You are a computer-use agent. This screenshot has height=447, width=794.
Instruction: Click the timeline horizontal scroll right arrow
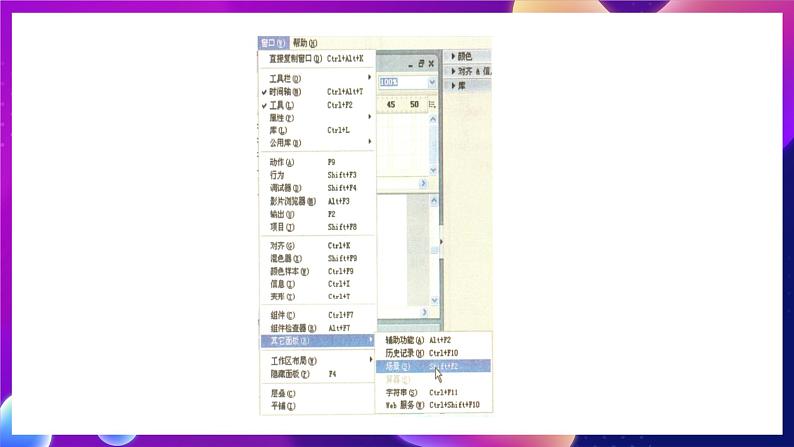pyautogui.click(x=423, y=184)
